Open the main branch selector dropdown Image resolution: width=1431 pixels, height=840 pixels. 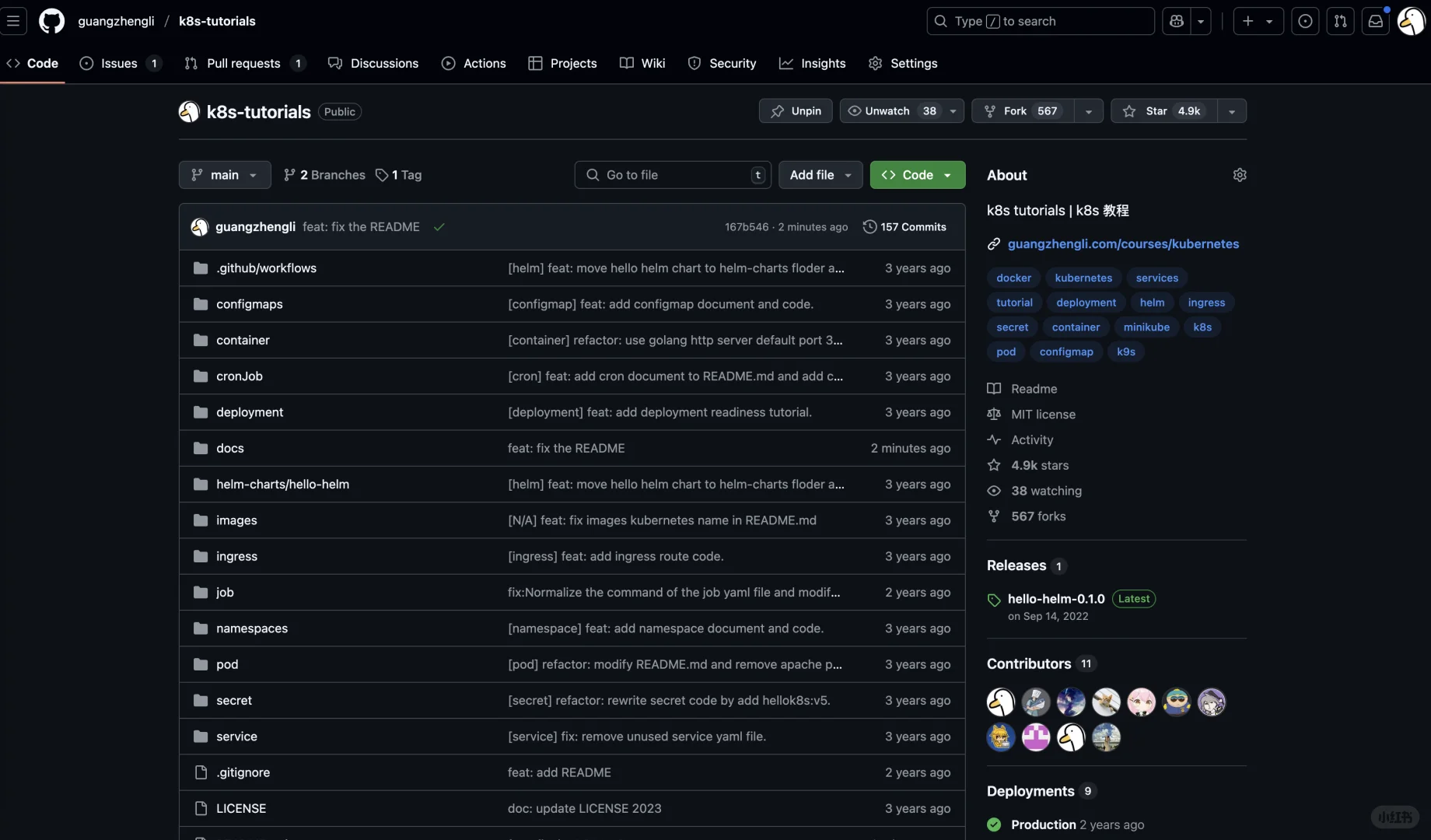[224, 175]
